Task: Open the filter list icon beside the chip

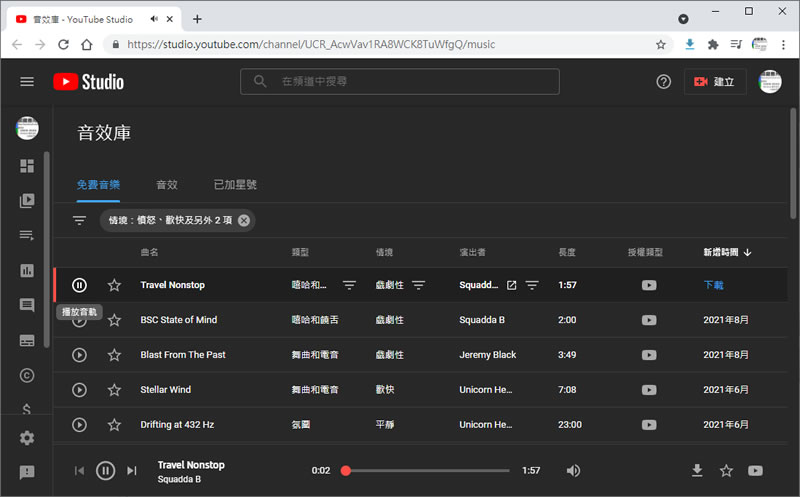Action: 79,220
